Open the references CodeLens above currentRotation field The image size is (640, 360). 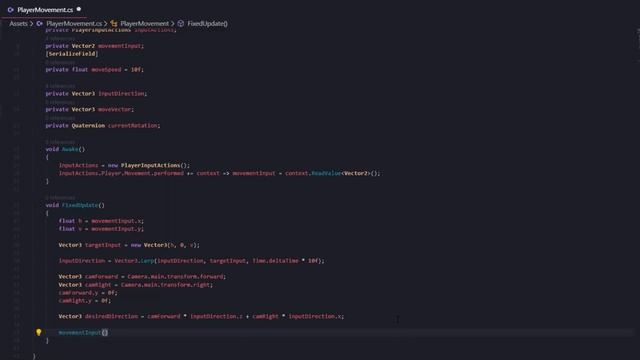coord(60,118)
